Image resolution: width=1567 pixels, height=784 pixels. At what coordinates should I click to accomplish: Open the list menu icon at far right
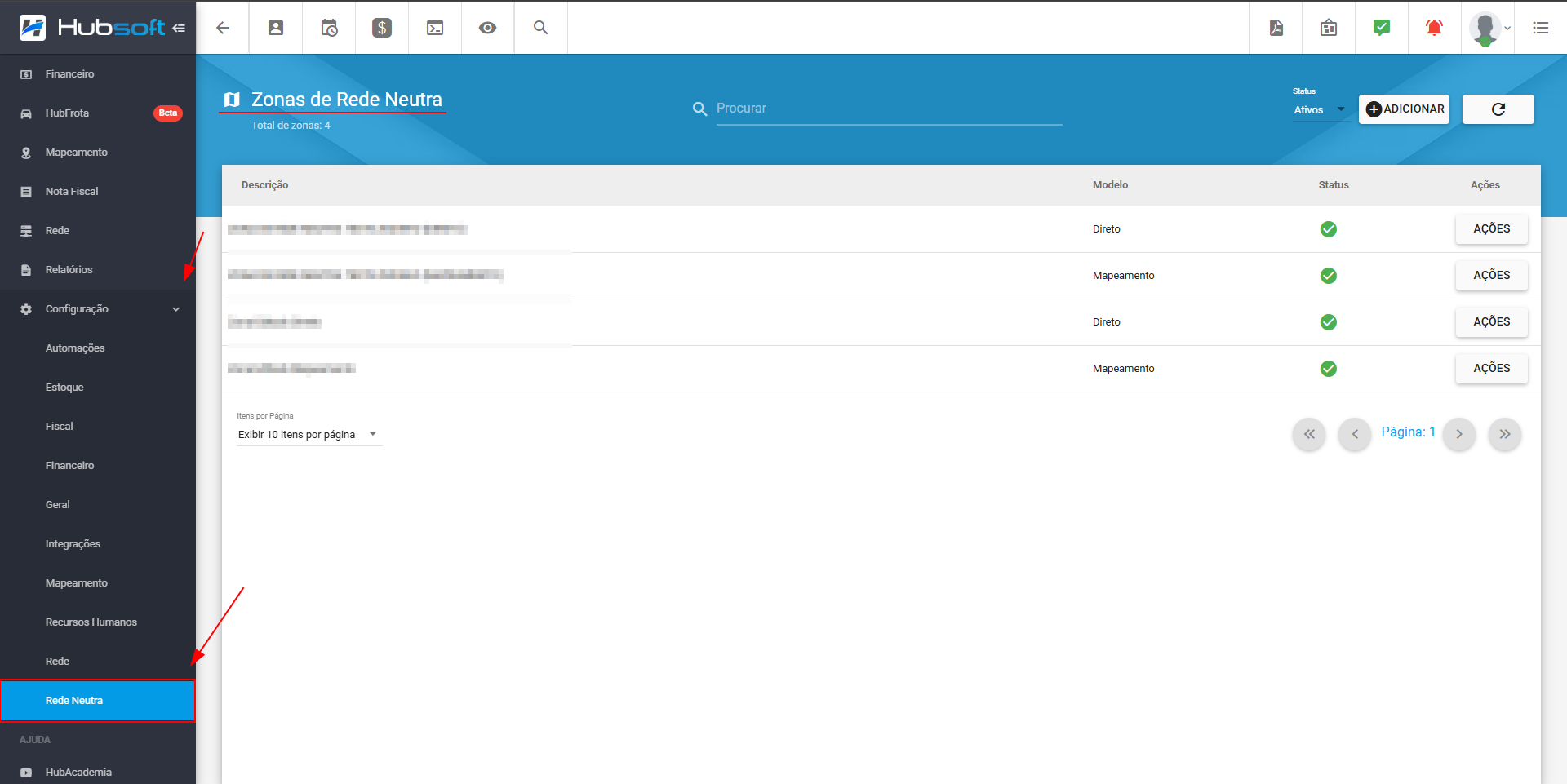(x=1541, y=28)
